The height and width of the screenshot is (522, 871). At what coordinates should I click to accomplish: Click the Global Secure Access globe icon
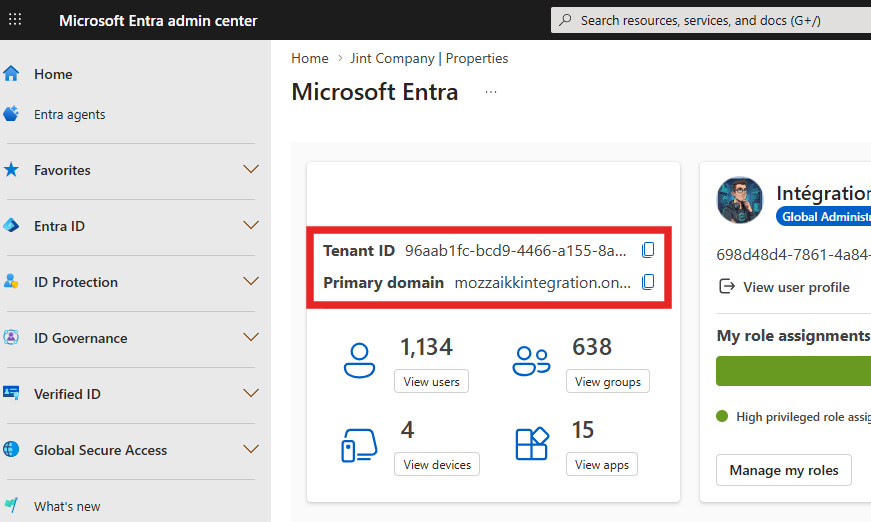coord(11,449)
